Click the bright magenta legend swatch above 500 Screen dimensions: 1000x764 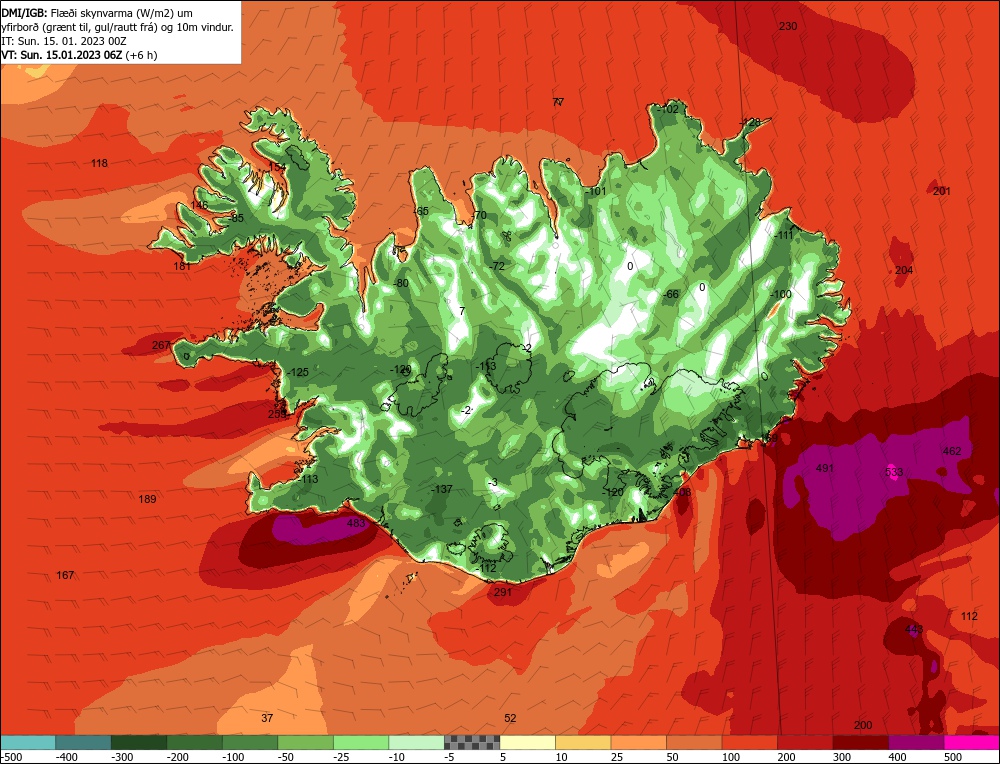coord(971,742)
